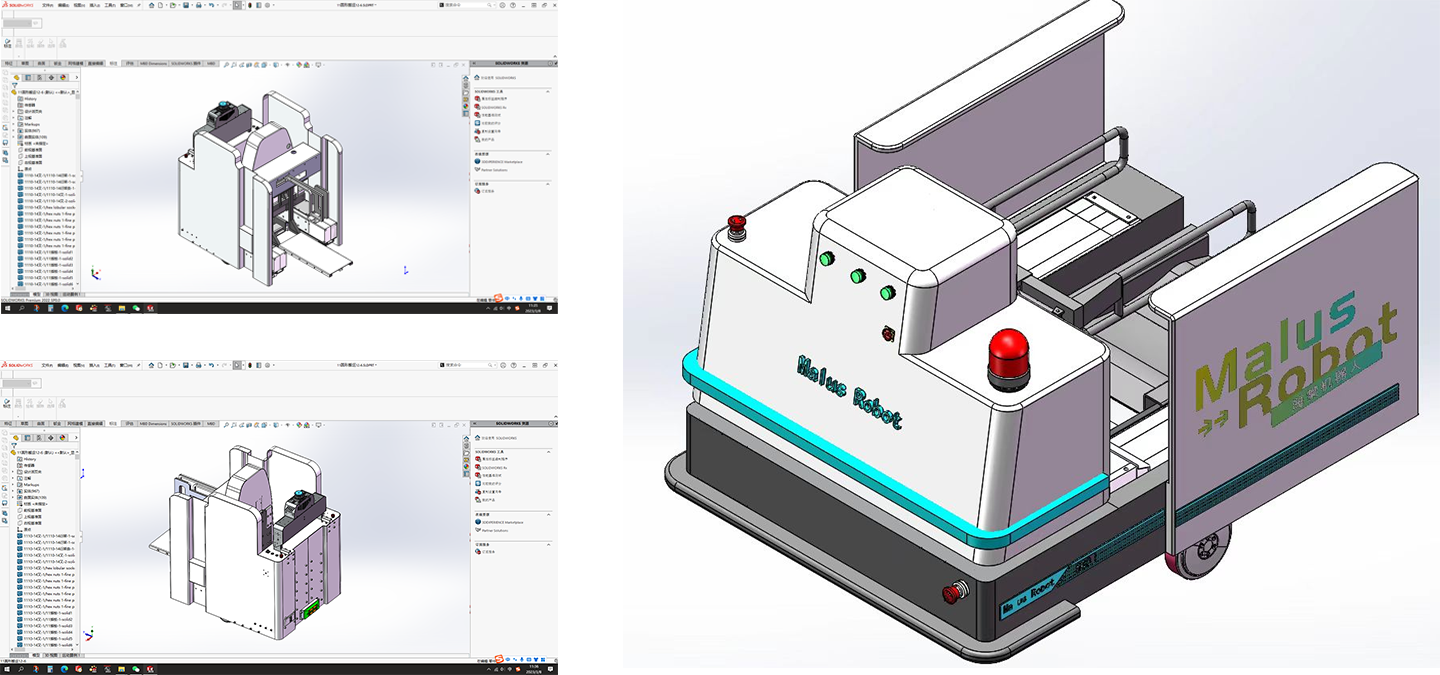Open 文件 menu in top SolidWorks window
The width and height of the screenshot is (1440, 675).
[x=48, y=5]
